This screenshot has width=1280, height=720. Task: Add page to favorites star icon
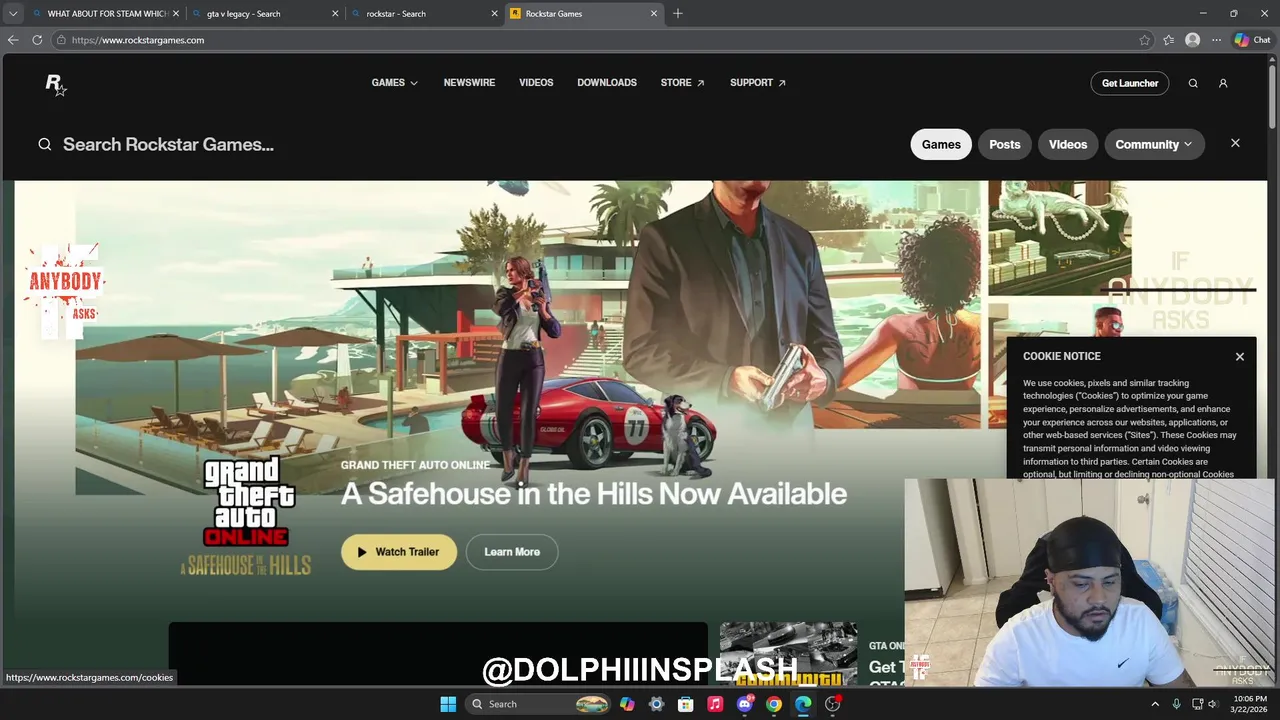pyautogui.click(x=1145, y=40)
